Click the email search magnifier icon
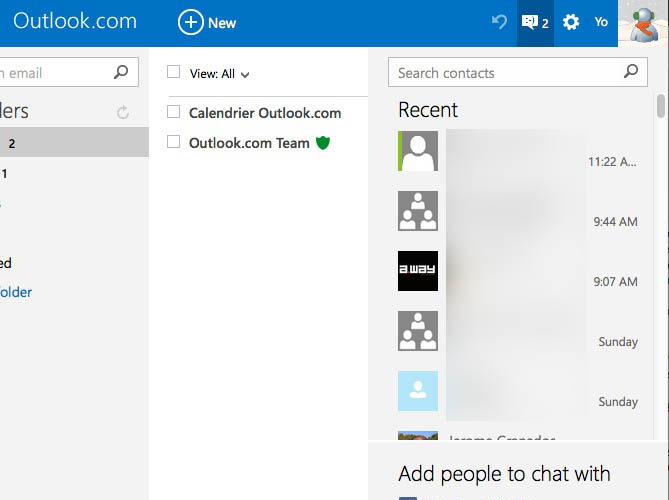Viewport: 669px width, 500px height. point(121,72)
